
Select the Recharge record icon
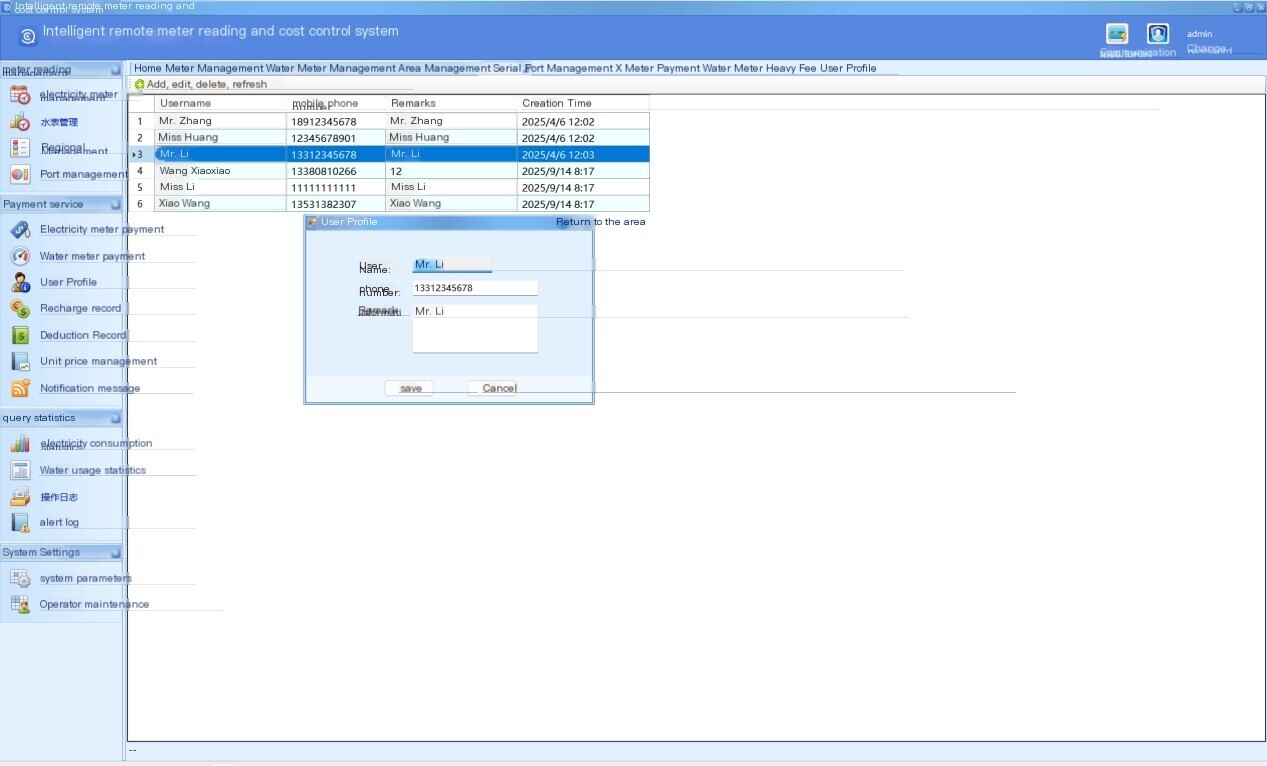click(x=20, y=309)
